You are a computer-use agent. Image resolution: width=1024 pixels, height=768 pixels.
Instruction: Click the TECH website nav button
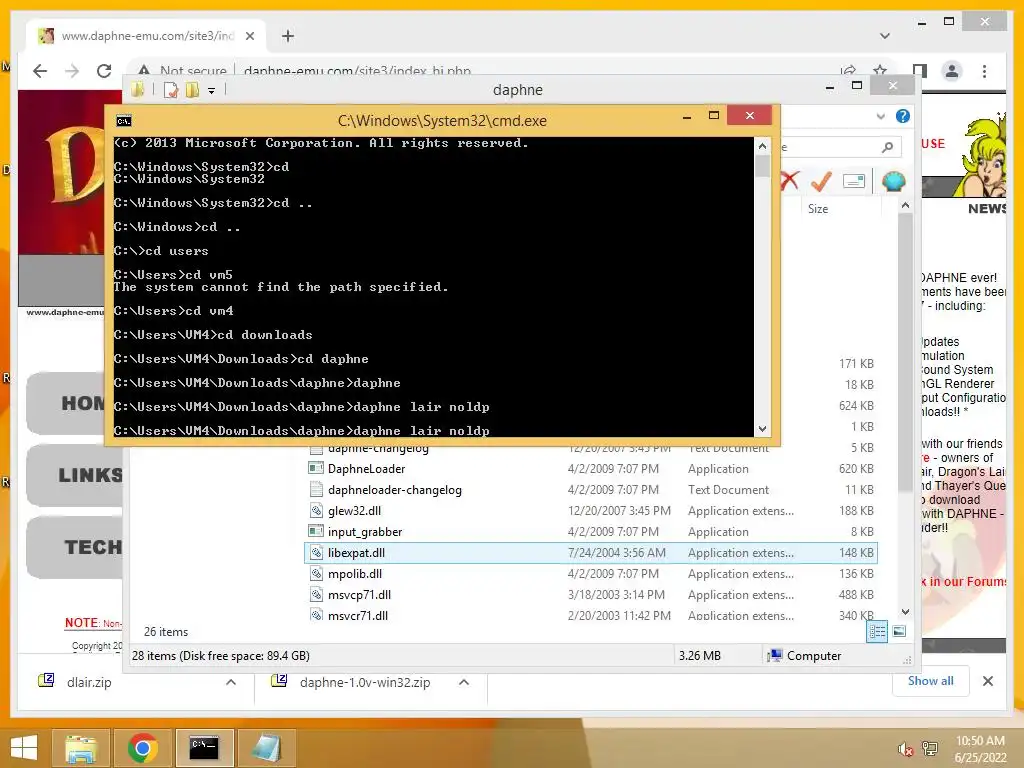tap(75, 547)
